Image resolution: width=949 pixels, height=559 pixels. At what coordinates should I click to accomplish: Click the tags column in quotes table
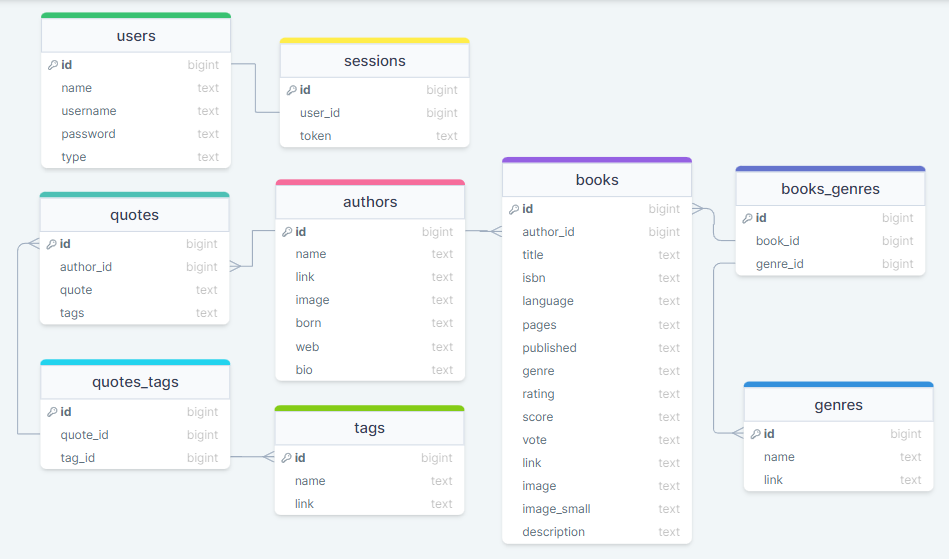(134, 313)
